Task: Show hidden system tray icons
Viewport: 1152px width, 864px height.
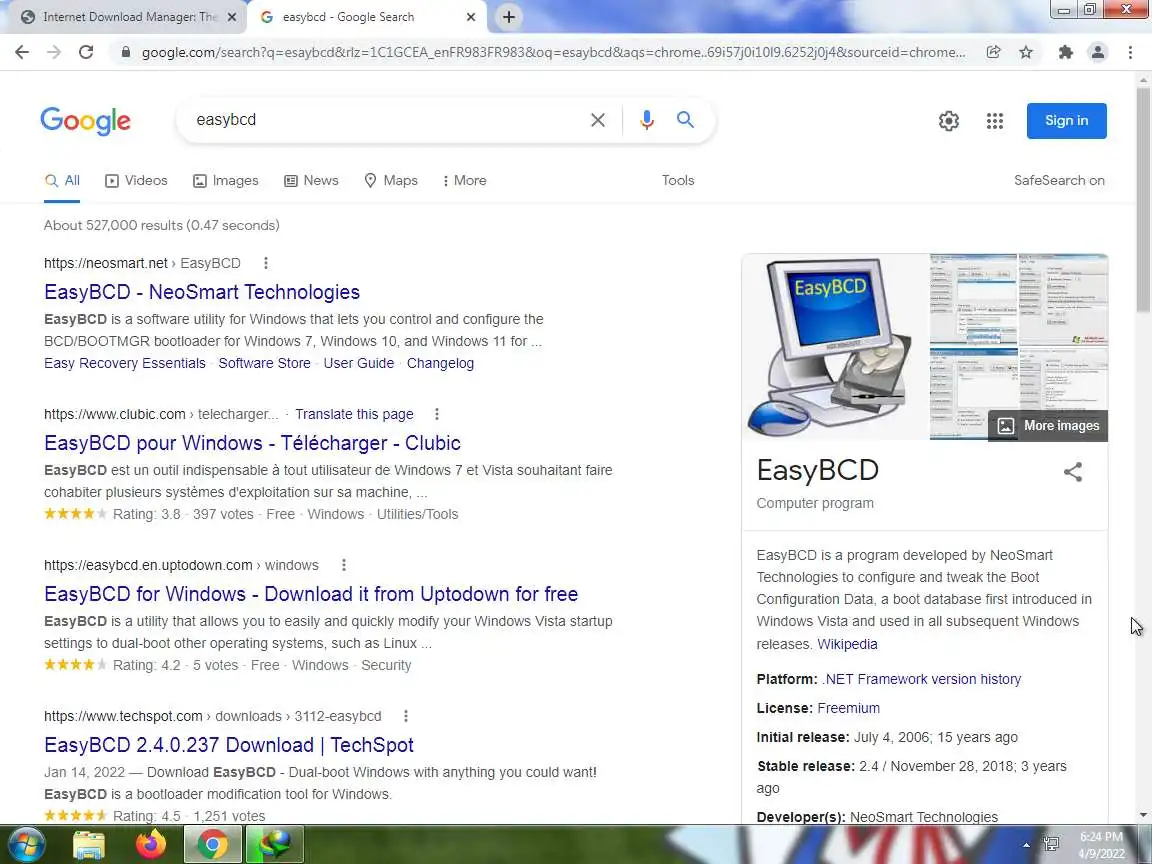Action: coord(1026,845)
